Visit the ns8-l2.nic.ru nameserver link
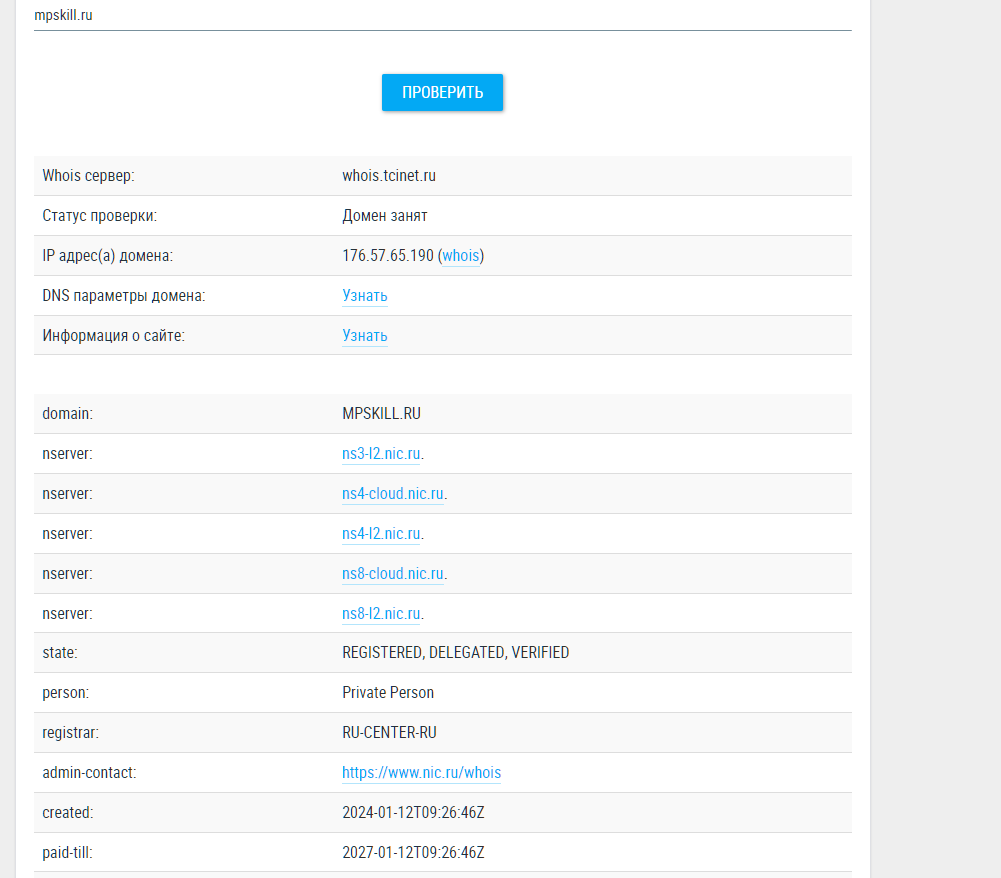Viewport: 1001px width, 878px height. tap(381, 614)
